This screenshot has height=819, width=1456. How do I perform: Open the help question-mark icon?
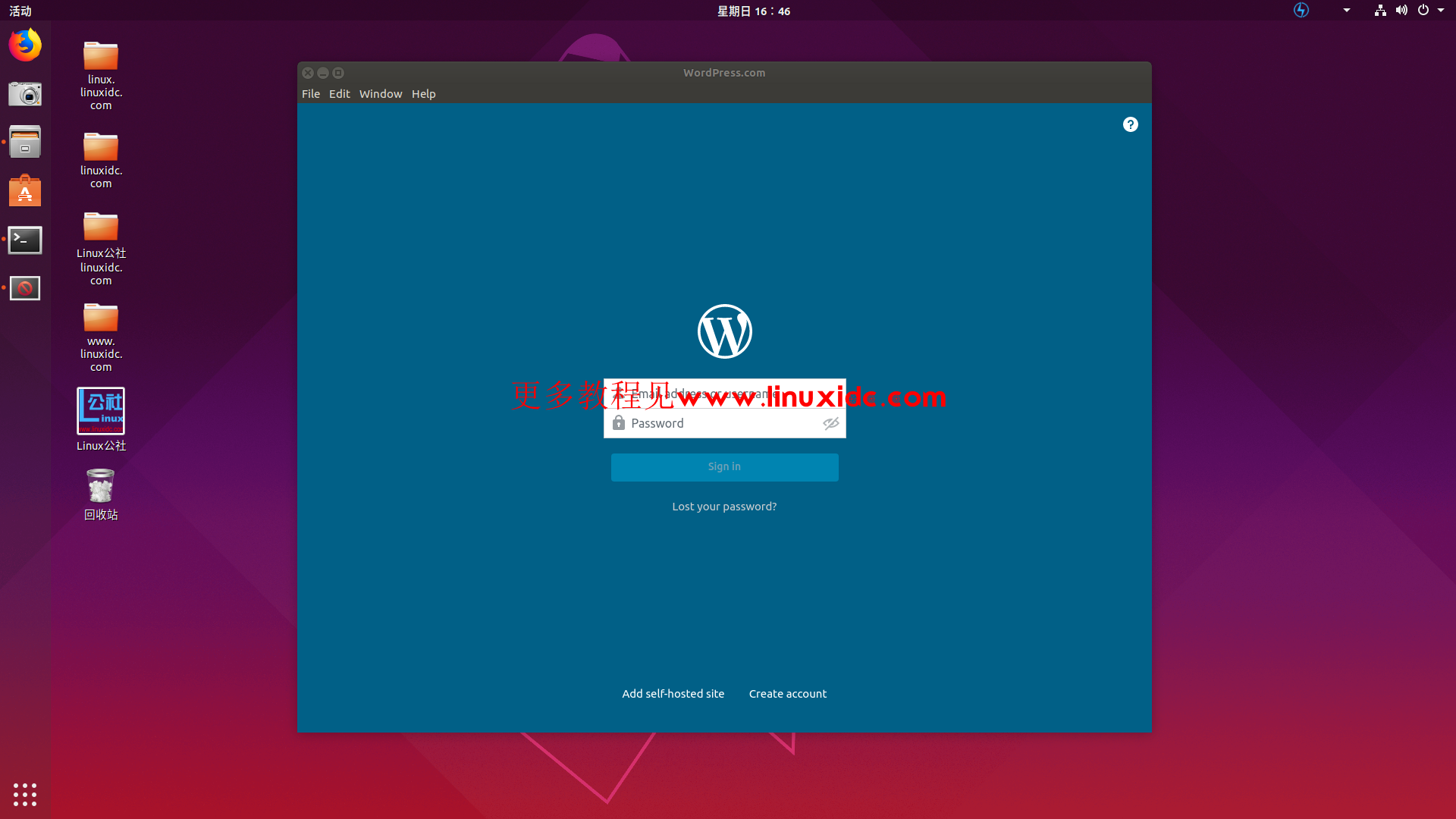tap(1130, 124)
